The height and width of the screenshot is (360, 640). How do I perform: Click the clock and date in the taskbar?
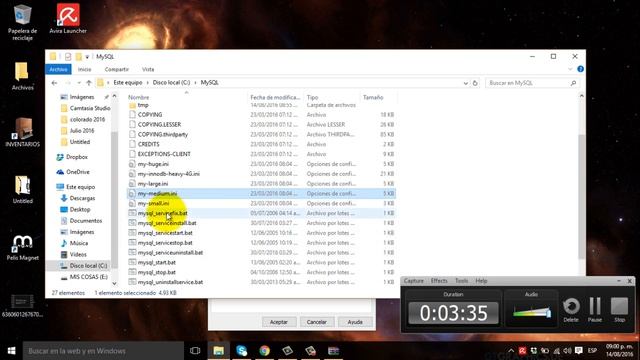[620, 351]
